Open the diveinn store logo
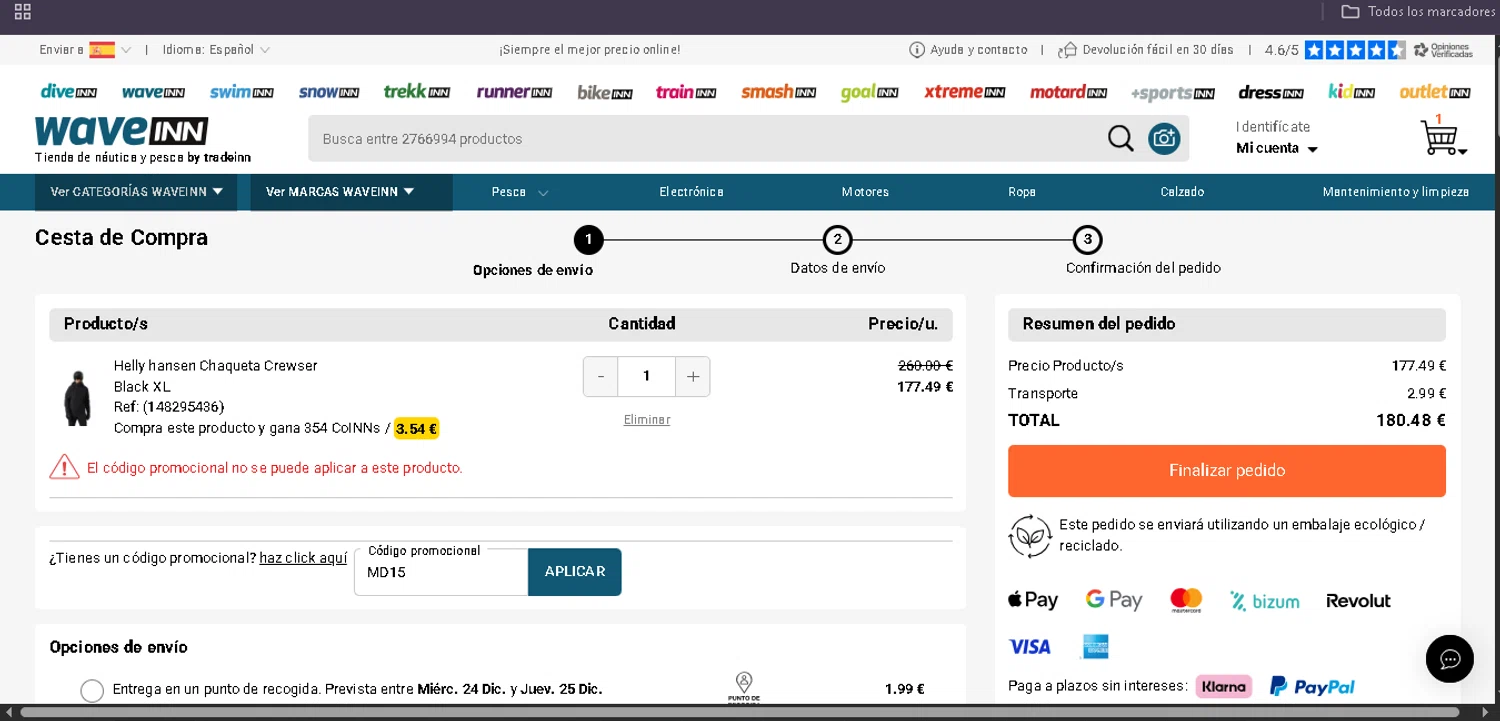 [x=69, y=92]
